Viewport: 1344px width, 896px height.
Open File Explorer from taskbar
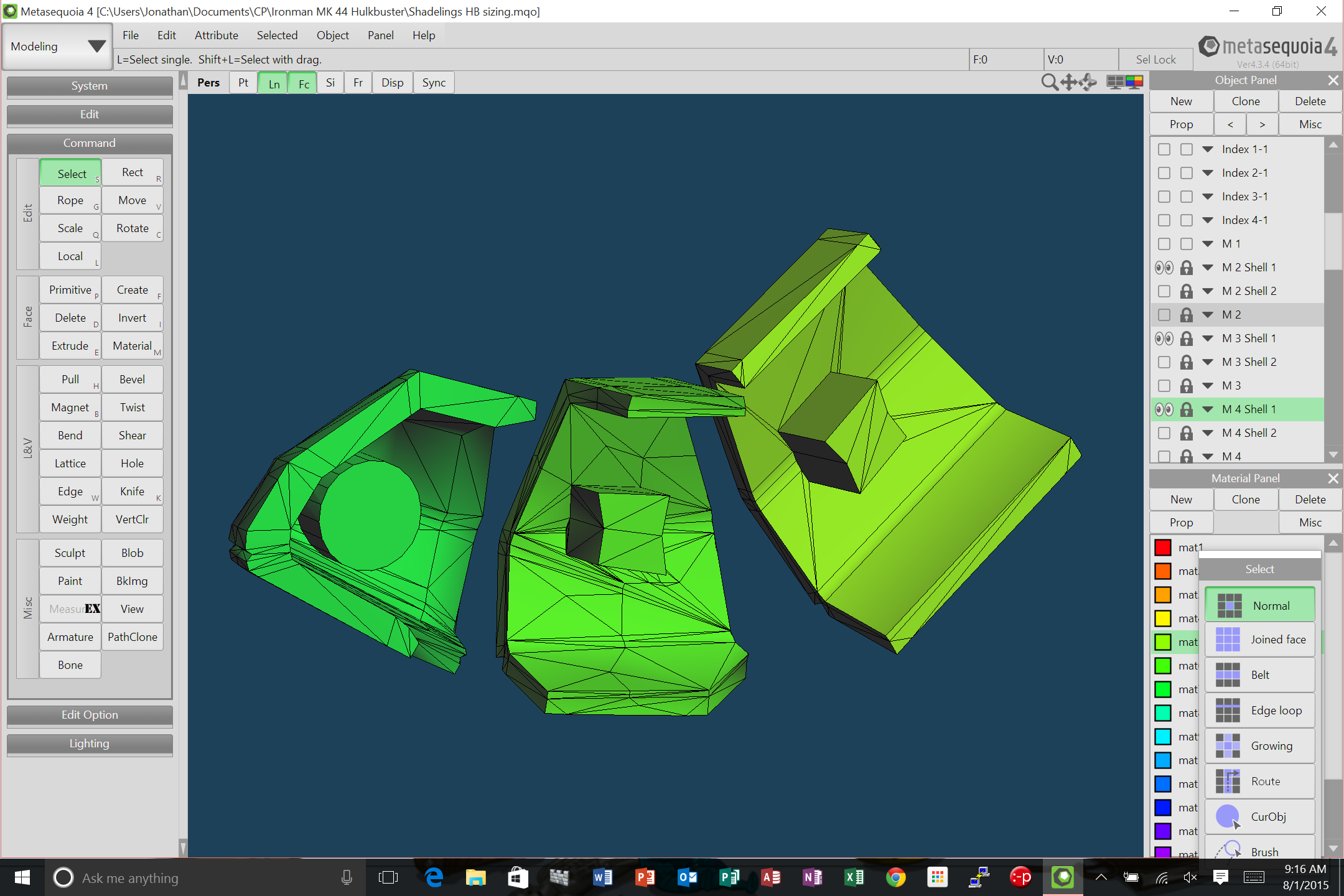pos(476,878)
